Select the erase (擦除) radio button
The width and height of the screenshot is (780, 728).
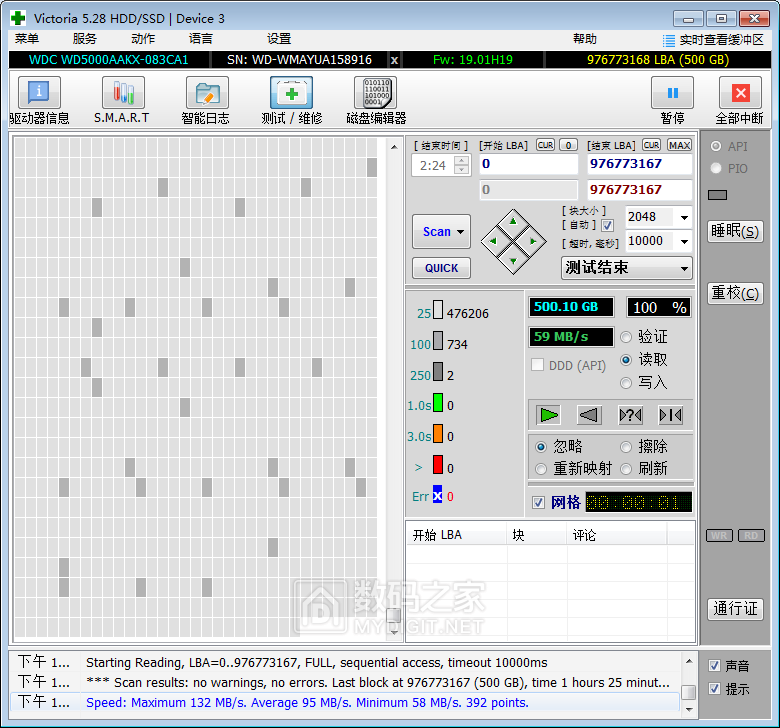pos(626,447)
